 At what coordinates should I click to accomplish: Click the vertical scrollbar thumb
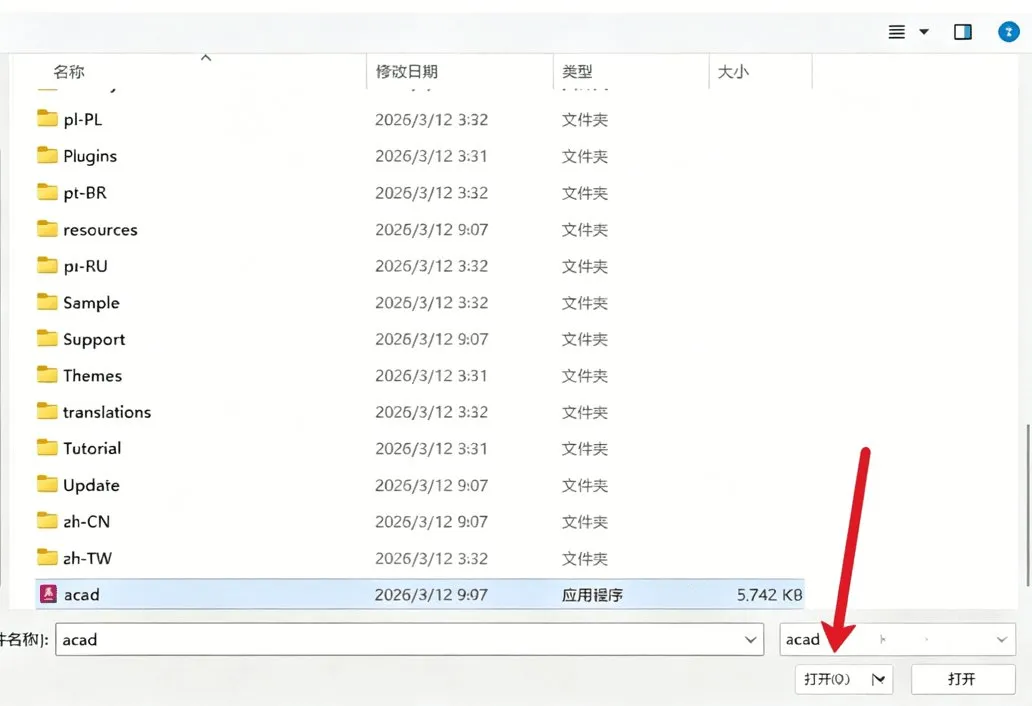tap(1027, 505)
